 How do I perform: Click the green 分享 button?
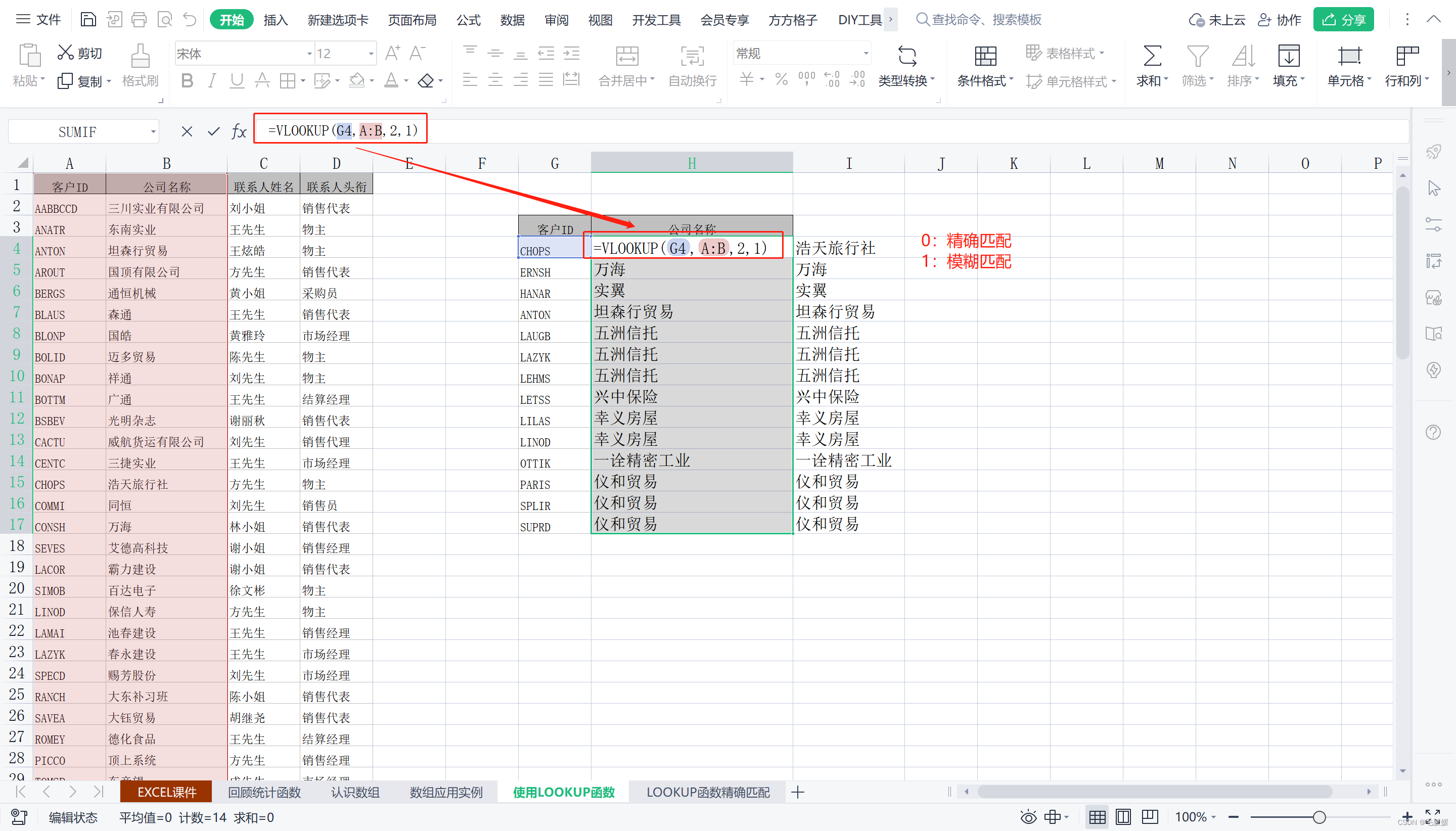(1343, 20)
